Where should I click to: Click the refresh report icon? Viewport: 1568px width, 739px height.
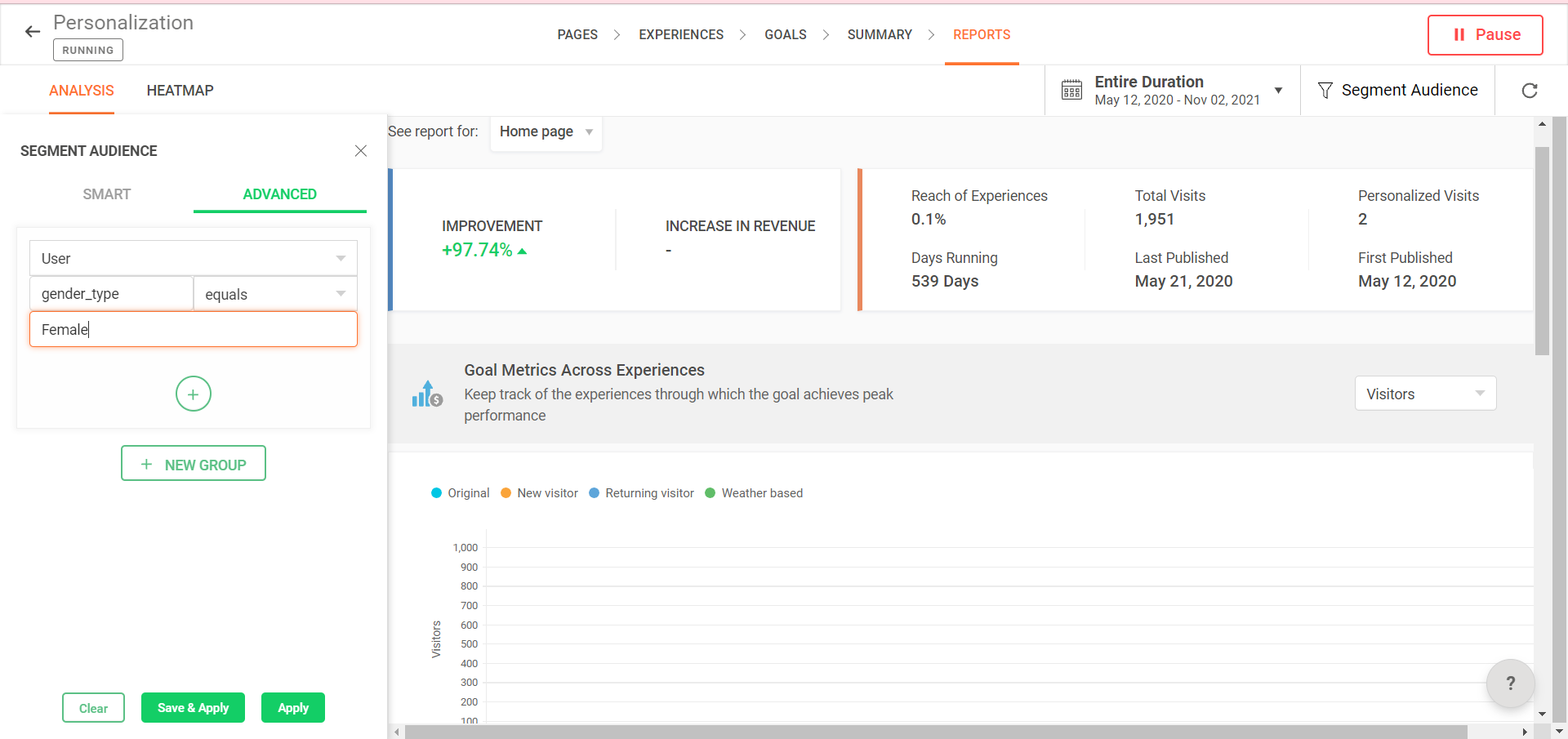[x=1530, y=91]
